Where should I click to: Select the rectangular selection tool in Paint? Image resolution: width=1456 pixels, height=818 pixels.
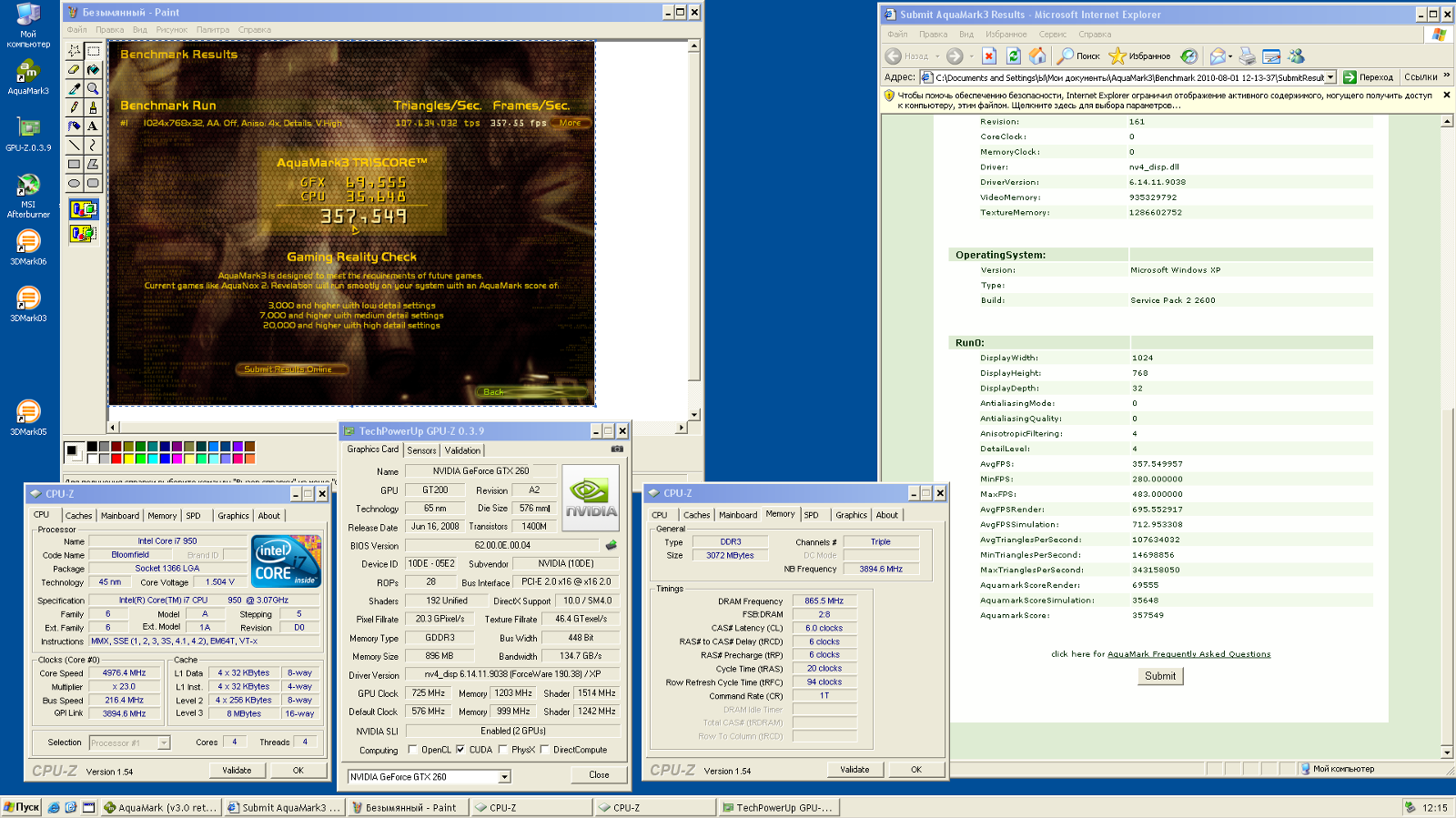click(x=93, y=51)
